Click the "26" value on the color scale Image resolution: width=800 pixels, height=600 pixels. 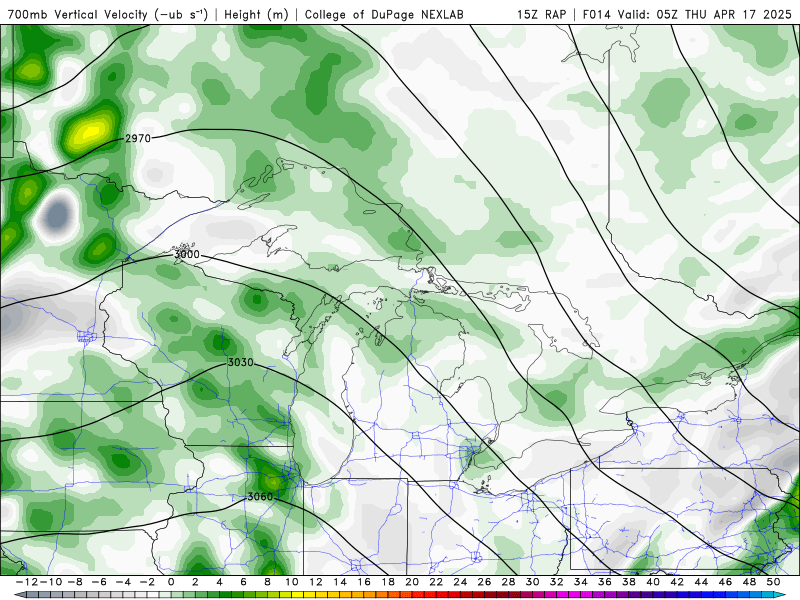tap(484, 582)
